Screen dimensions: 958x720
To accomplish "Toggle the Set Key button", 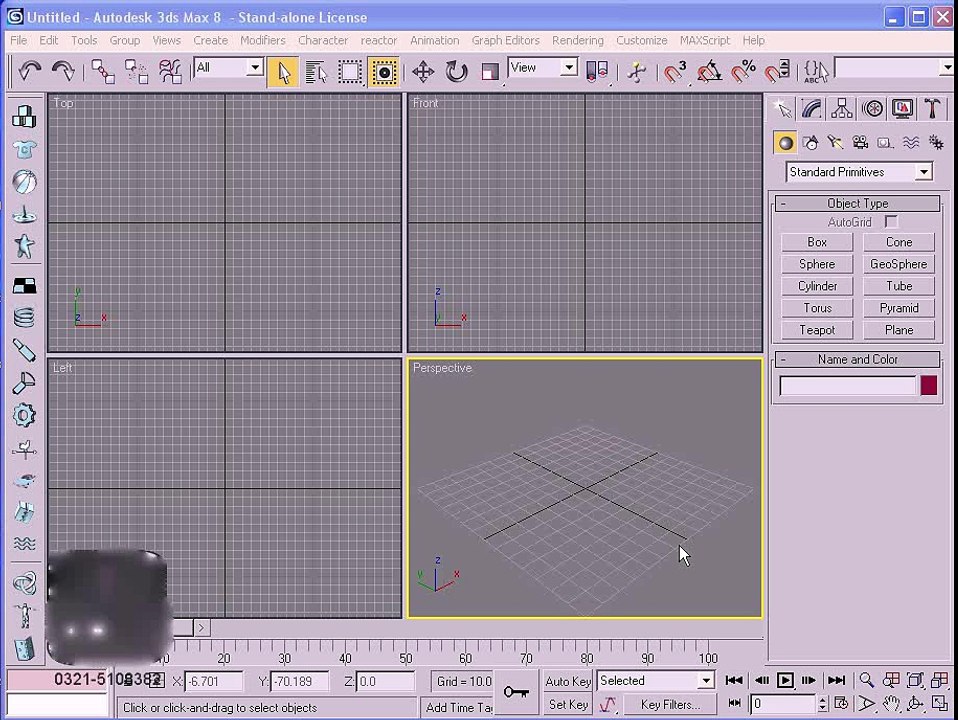I will 568,704.
